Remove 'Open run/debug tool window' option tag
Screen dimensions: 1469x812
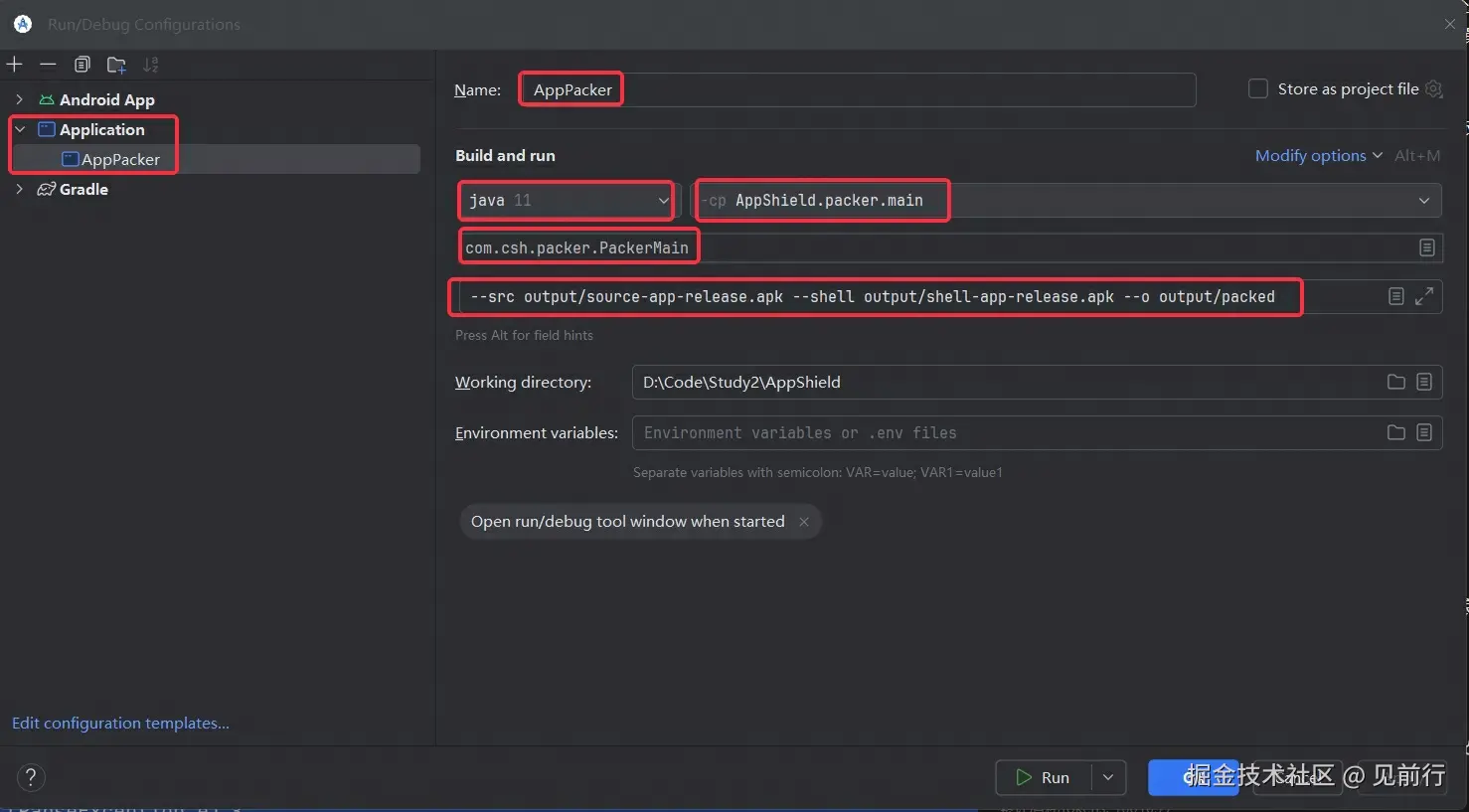[x=804, y=522]
